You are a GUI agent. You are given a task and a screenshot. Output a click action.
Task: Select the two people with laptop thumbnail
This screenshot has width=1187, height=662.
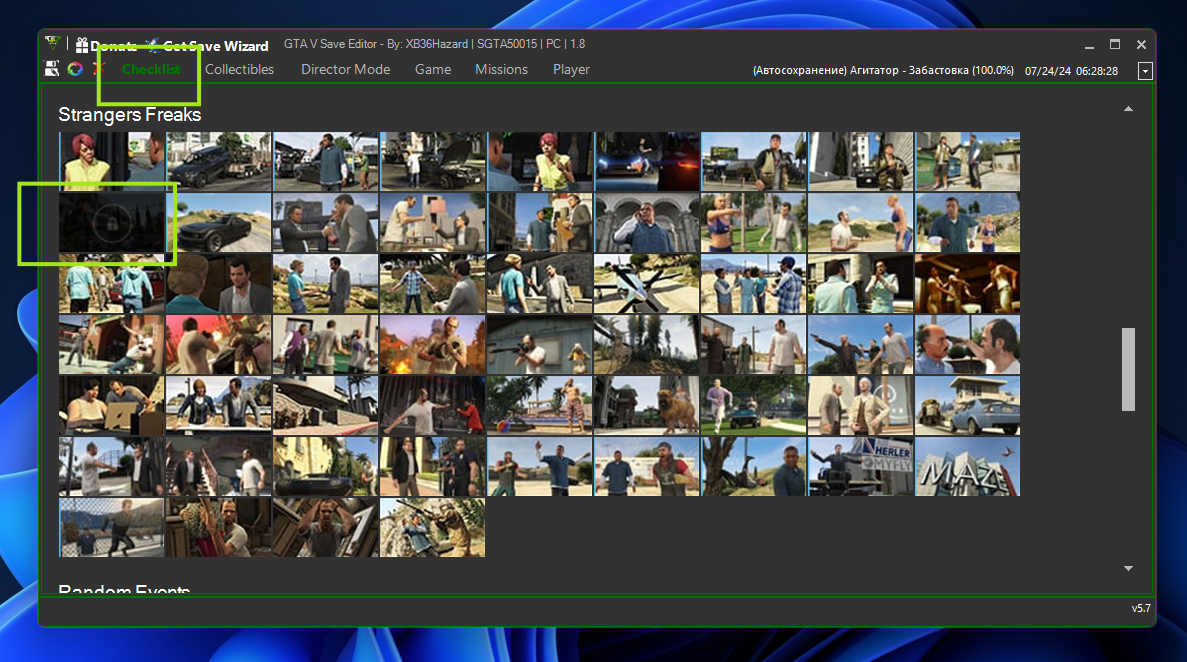click(x=111, y=405)
